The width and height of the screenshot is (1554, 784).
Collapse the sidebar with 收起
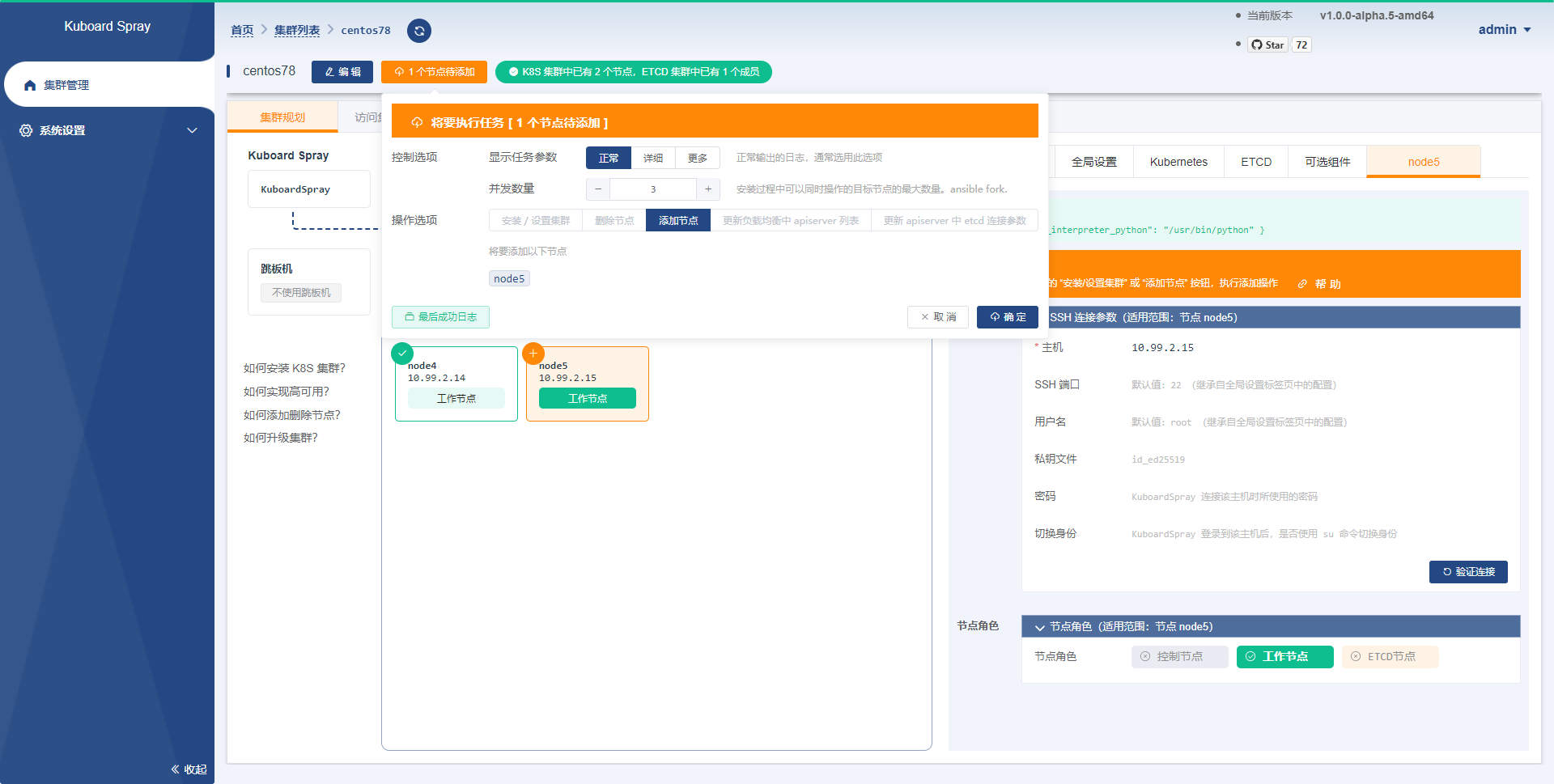click(189, 769)
